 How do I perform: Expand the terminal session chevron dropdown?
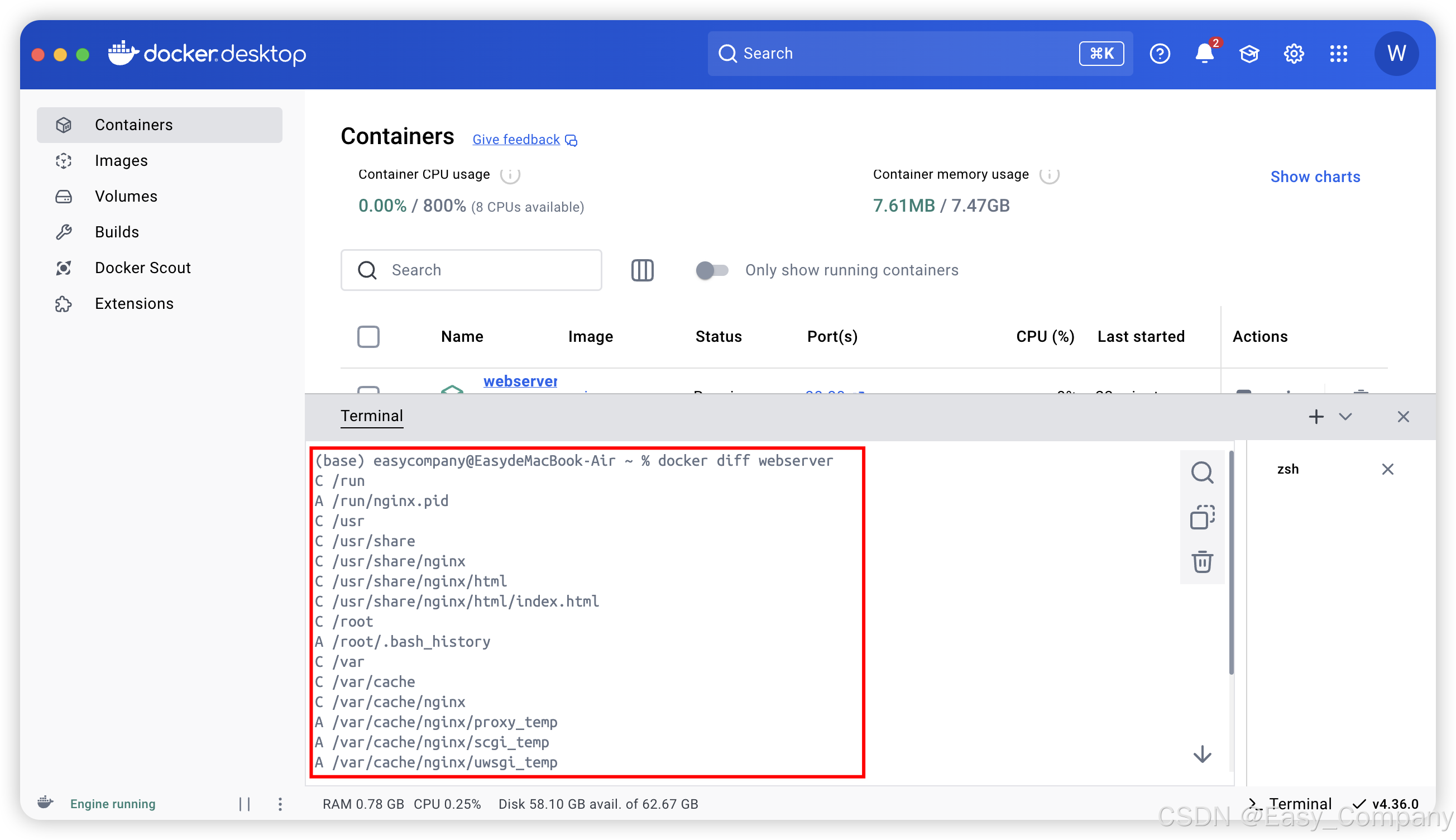coord(1345,417)
